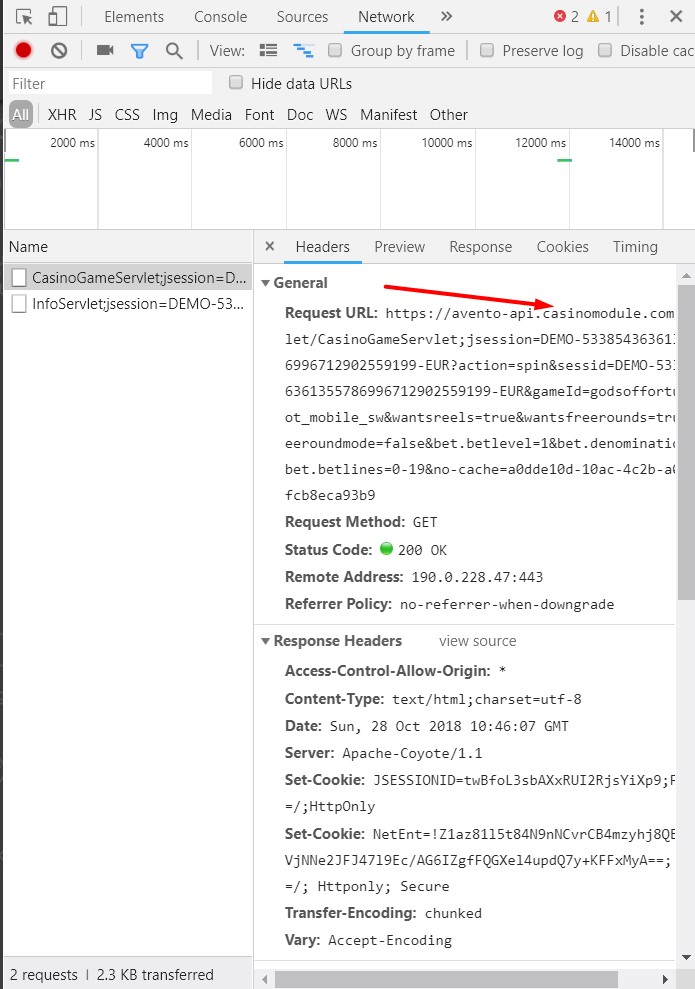Screen dimensions: 695x989
Task: Check the Hide data URLs option
Action: coord(236,83)
